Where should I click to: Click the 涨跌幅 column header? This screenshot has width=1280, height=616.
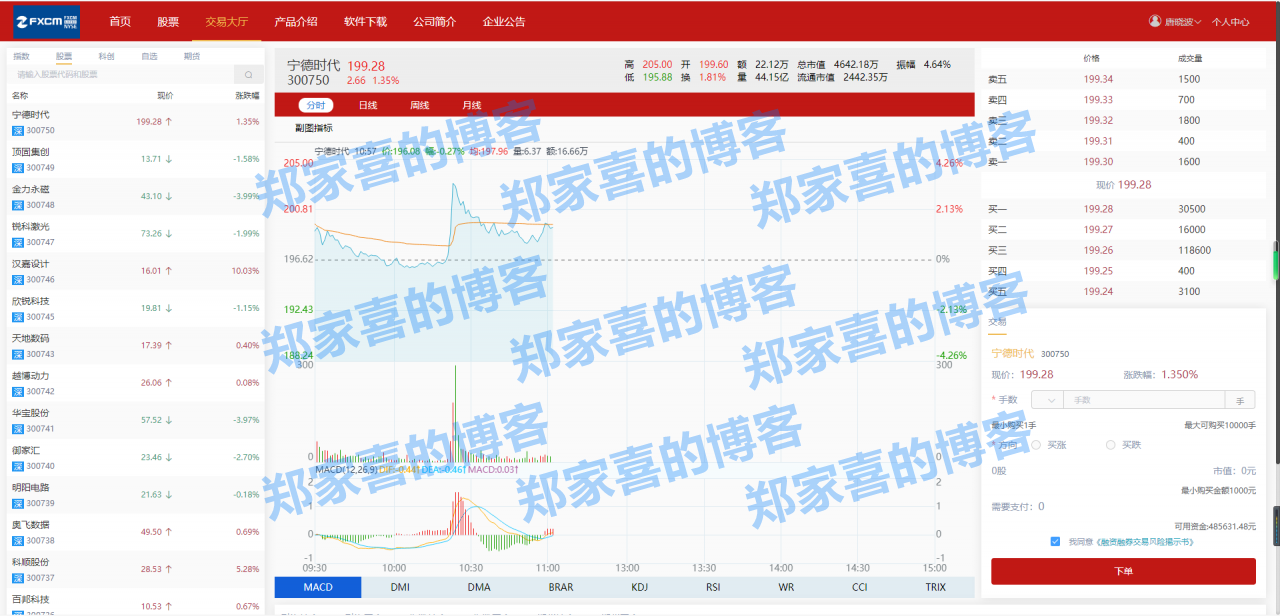pos(247,96)
